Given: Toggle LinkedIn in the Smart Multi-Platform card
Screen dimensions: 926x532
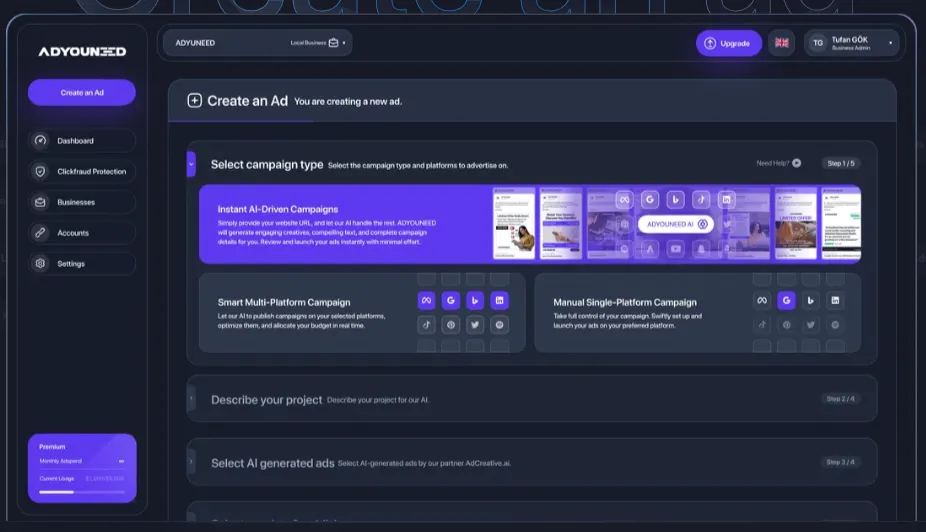Looking at the screenshot, I should tap(500, 301).
